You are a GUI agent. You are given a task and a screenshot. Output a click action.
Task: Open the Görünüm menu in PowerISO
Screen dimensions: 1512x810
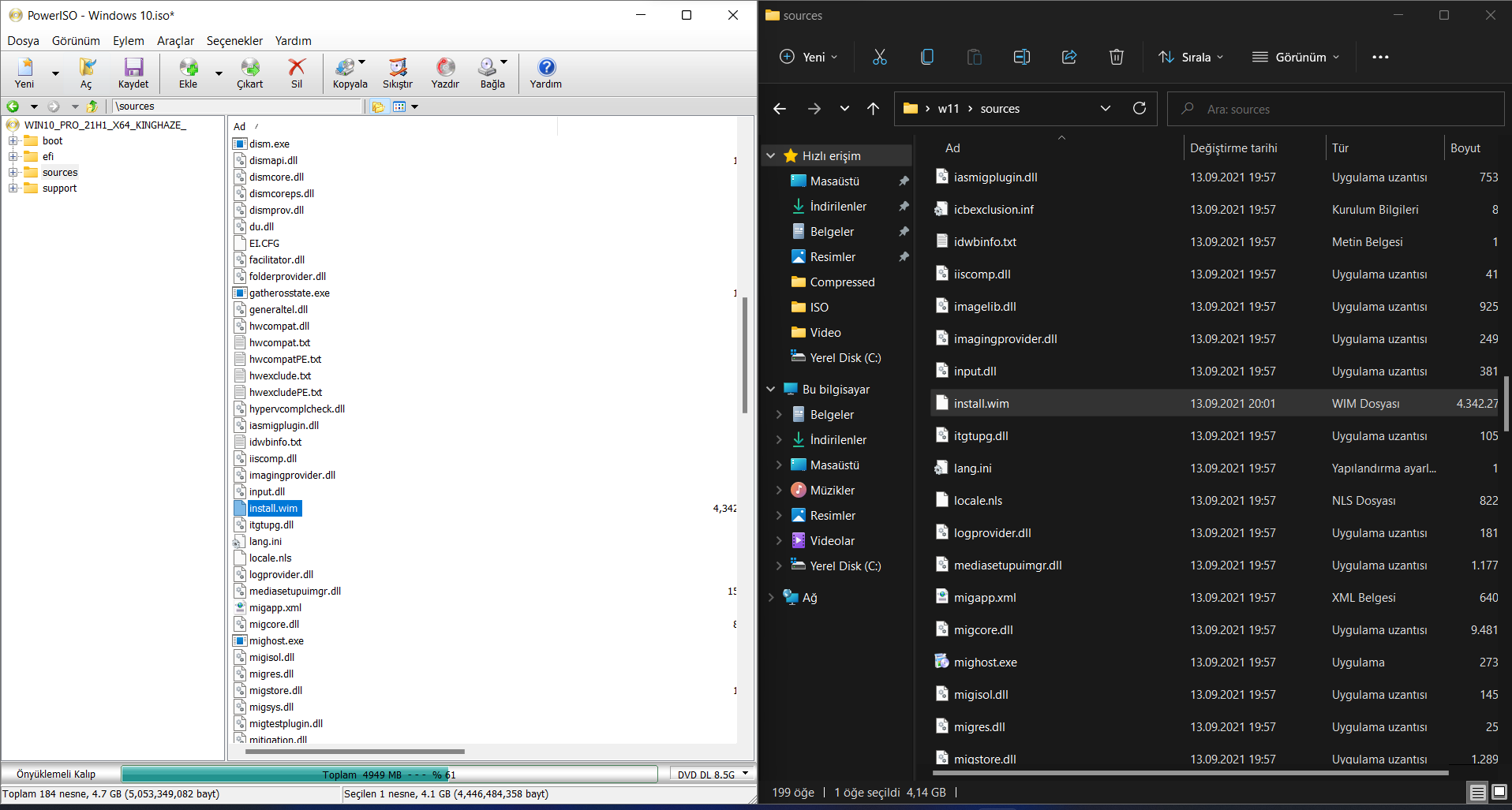point(76,41)
